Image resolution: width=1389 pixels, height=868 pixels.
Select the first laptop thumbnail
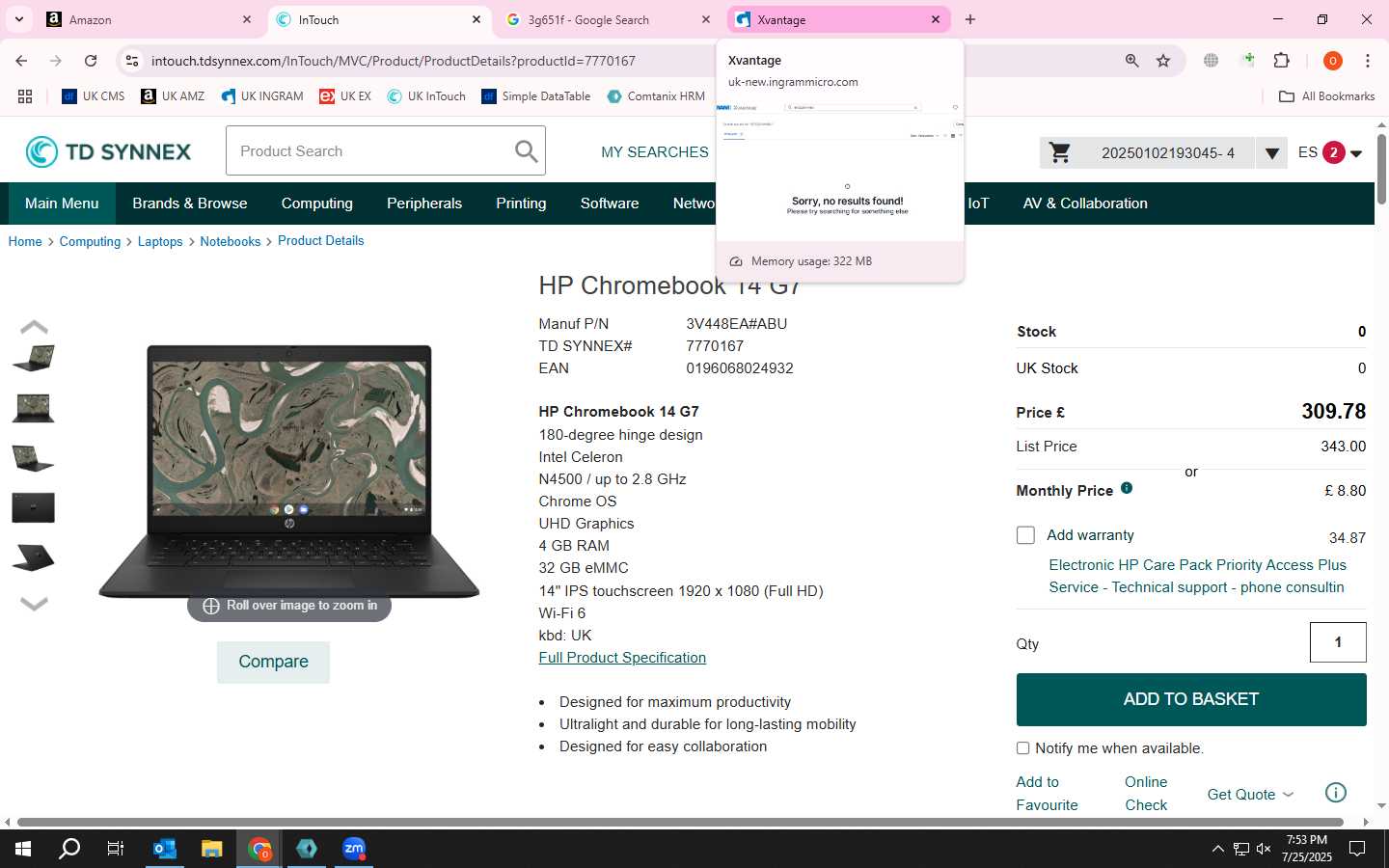33,358
